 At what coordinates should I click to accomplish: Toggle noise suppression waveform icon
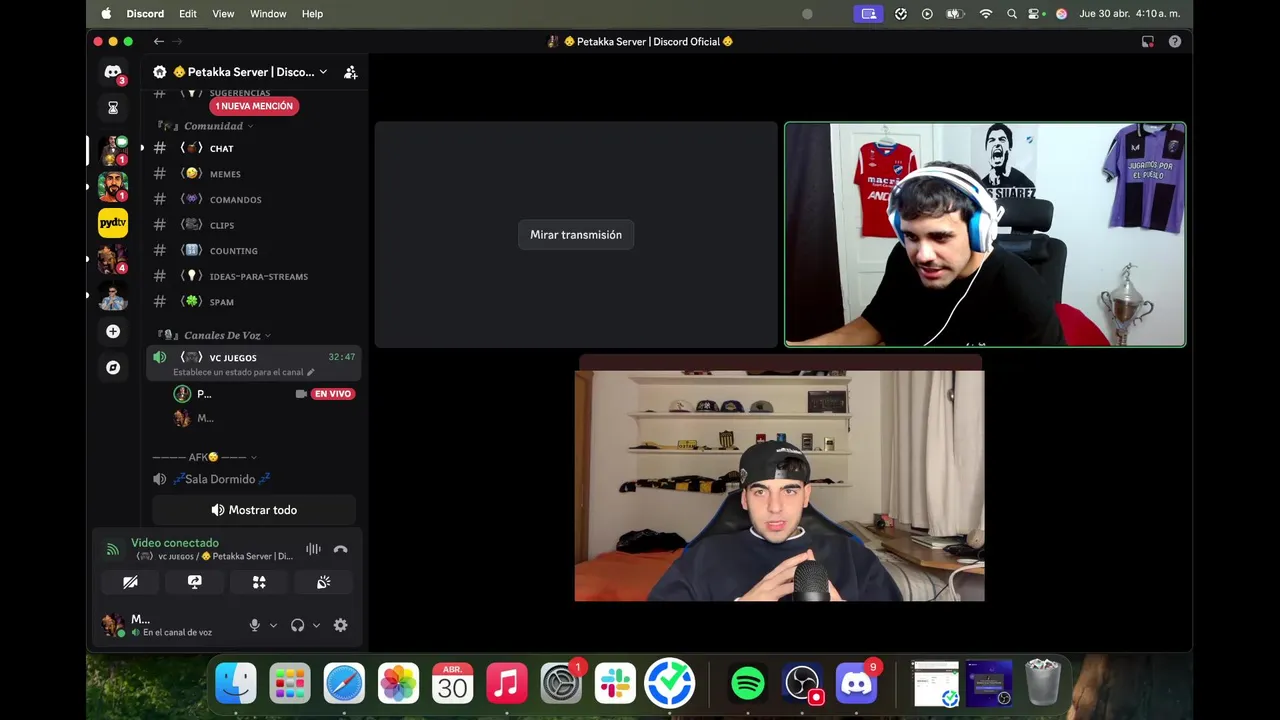point(313,549)
